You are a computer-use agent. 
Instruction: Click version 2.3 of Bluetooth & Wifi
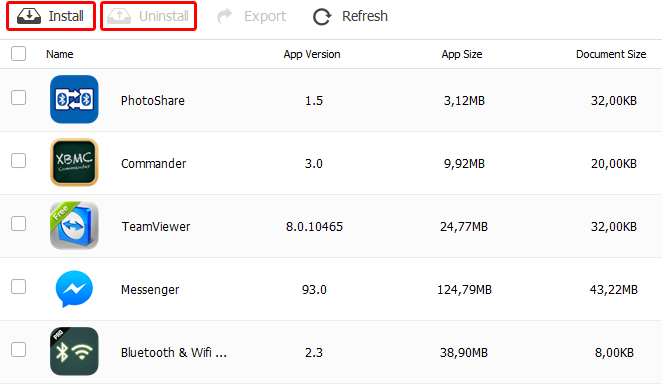[314, 352]
